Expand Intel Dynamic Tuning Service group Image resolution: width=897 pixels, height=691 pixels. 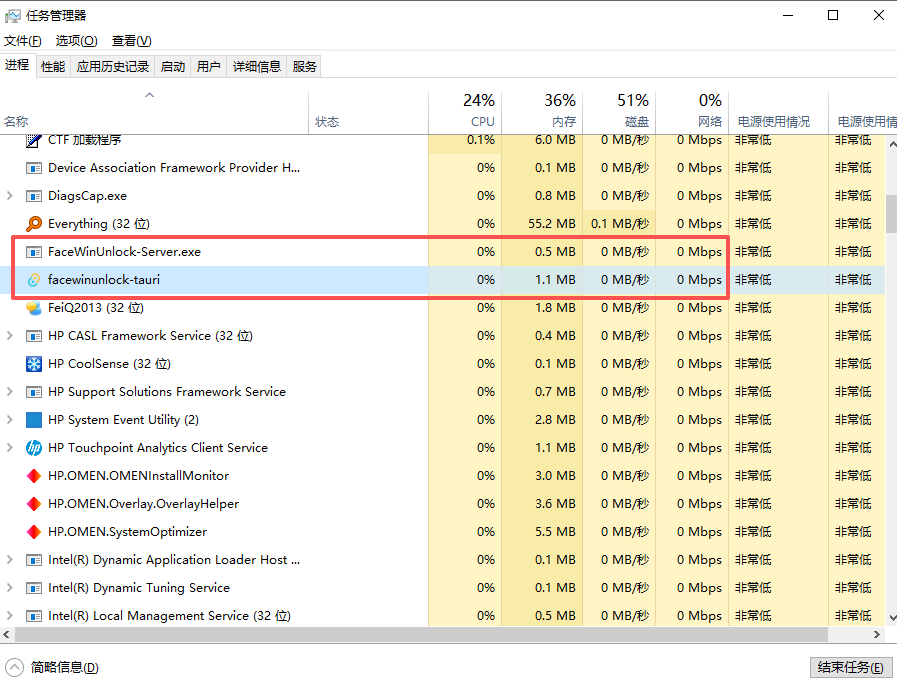(x=9, y=588)
